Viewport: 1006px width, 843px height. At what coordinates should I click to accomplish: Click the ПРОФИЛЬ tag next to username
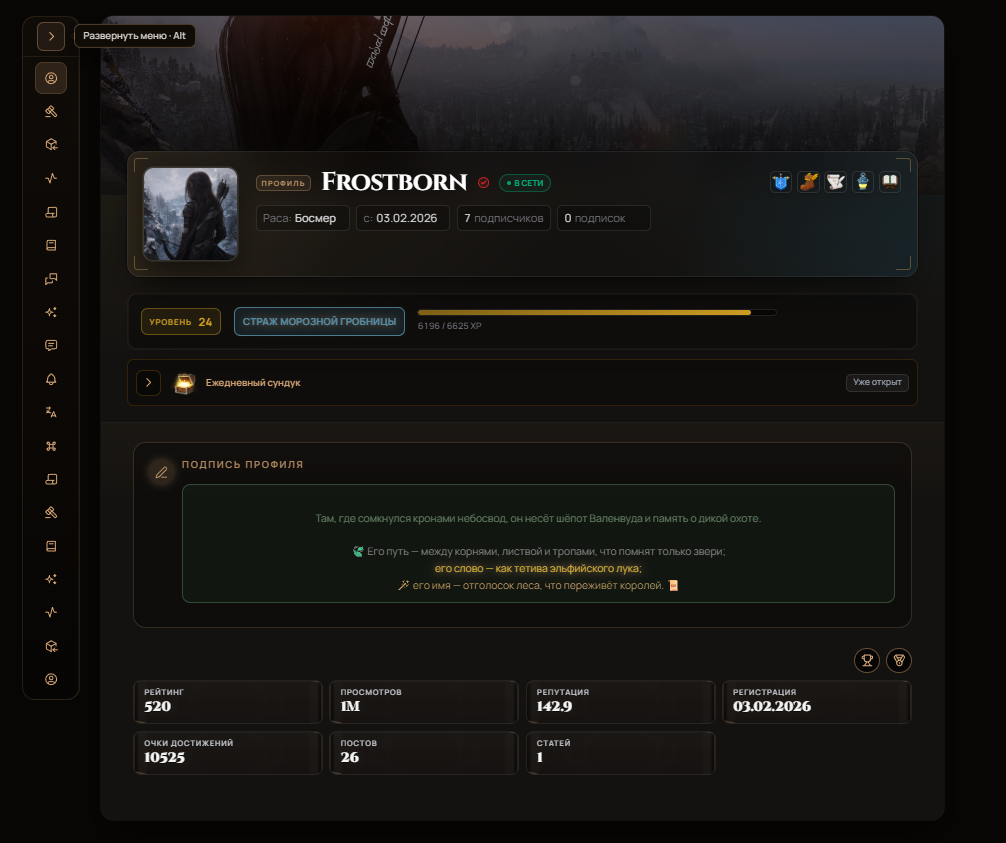point(283,183)
